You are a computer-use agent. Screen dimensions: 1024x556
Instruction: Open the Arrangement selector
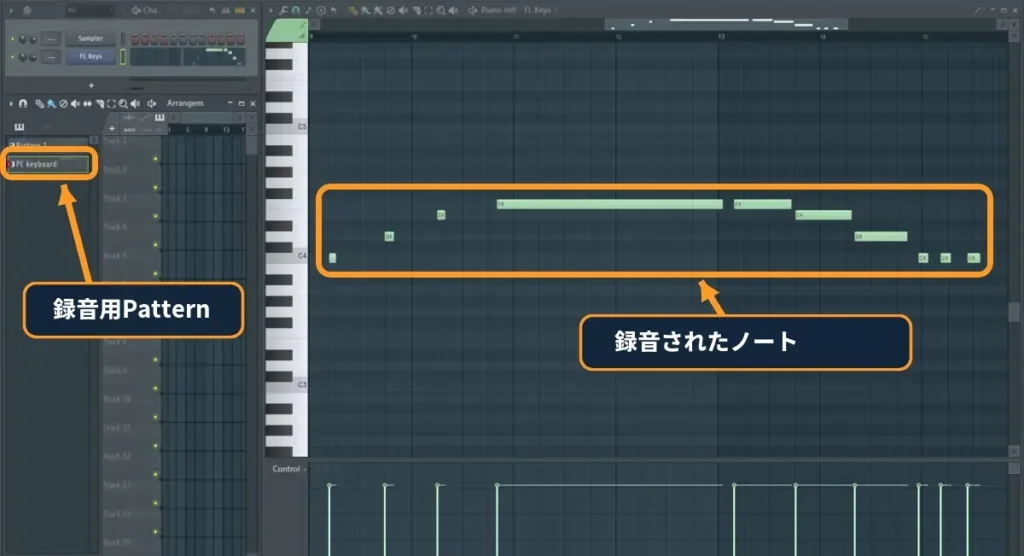click(x=185, y=103)
